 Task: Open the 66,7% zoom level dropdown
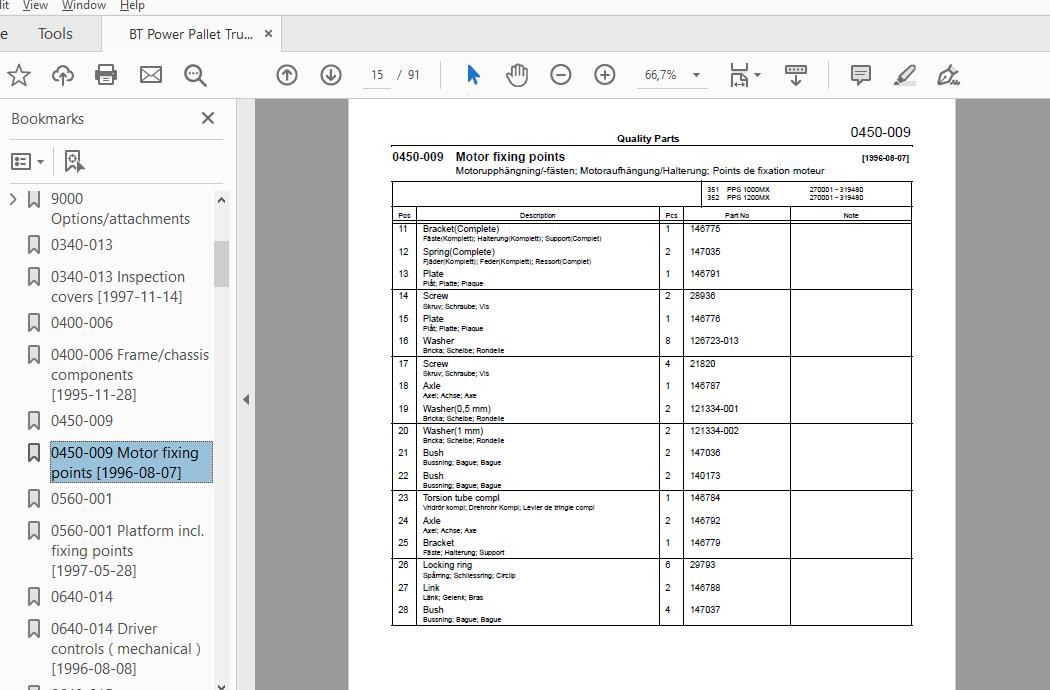click(x=696, y=75)
